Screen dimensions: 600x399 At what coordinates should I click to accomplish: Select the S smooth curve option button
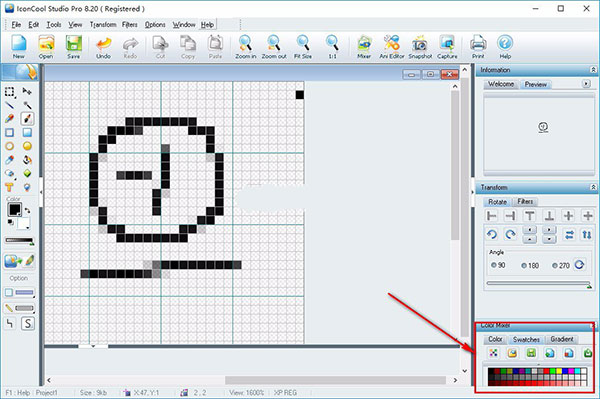[28, 324]
